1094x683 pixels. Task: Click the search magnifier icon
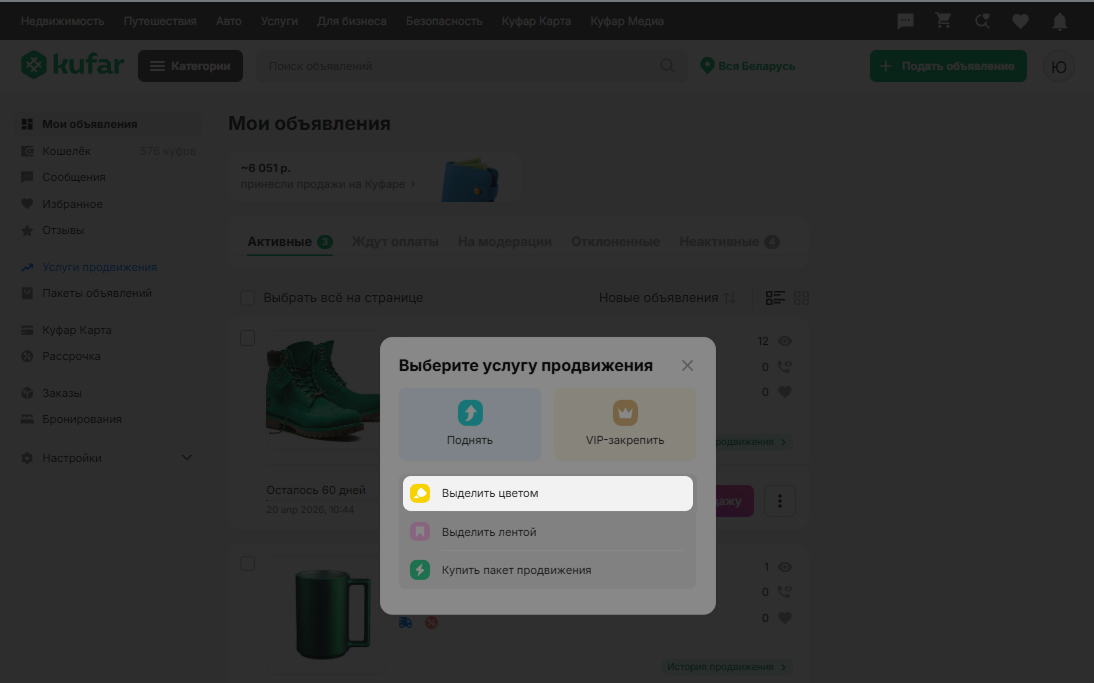(667, 66)
